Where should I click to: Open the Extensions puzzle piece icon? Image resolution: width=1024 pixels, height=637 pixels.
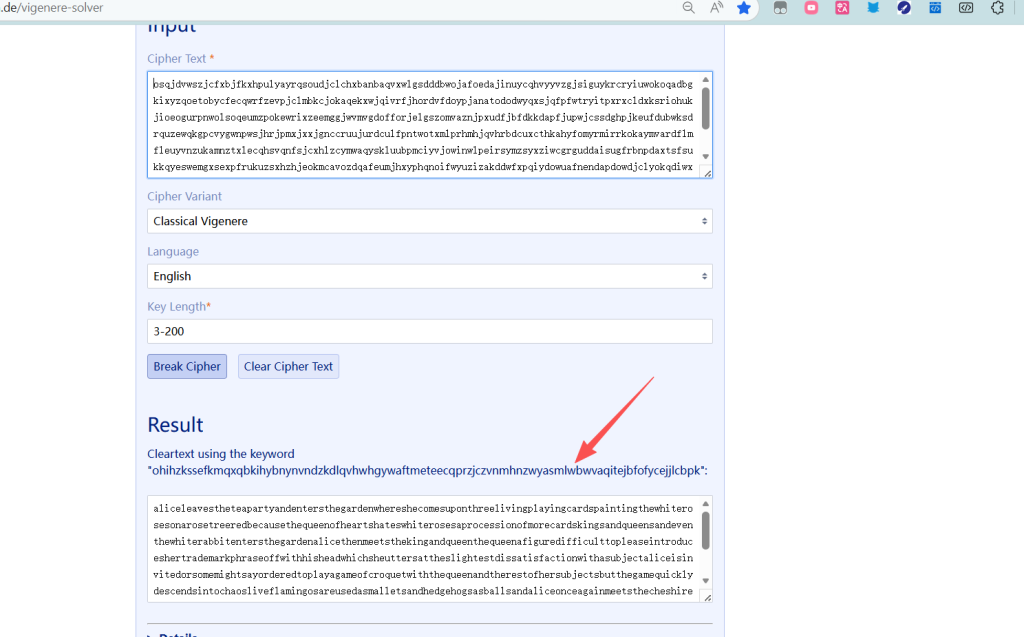tap(997, 8)
